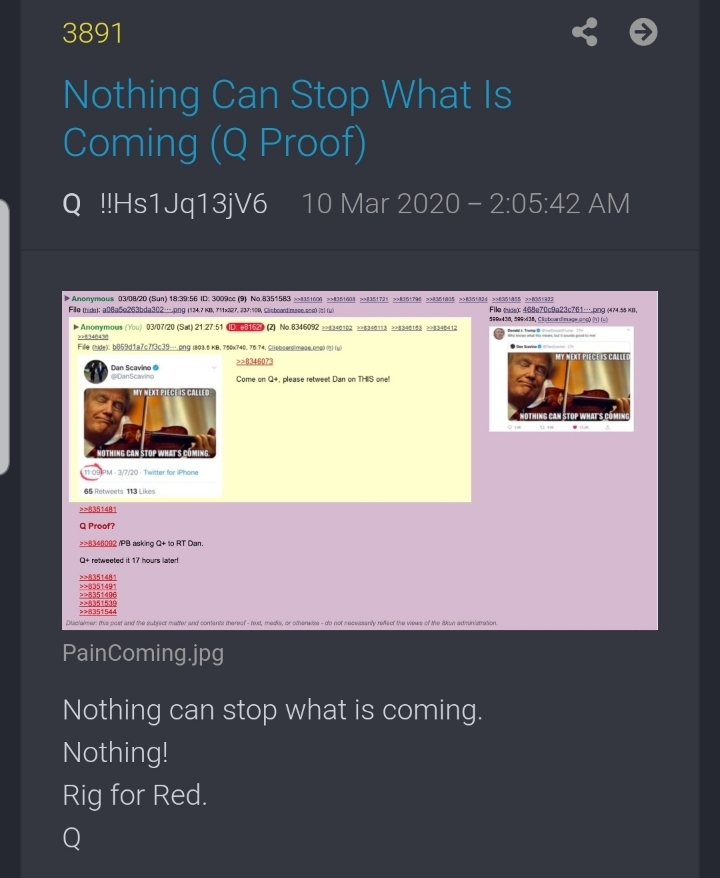Screen dimensions: 720x878
Task: Open the PainComing.jpg filename
Action: 143,653
